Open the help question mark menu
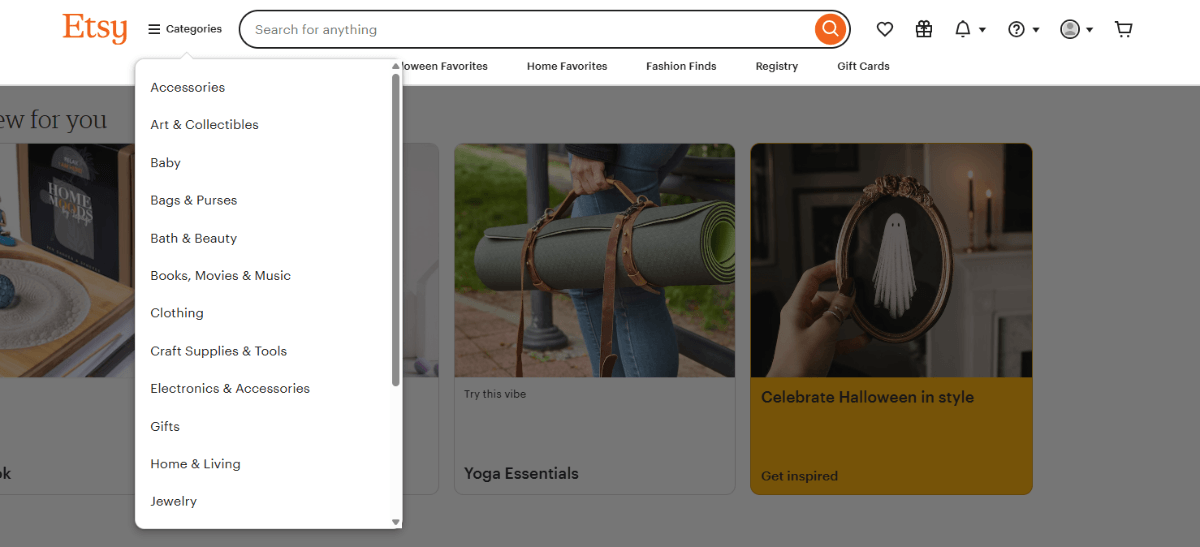1200x547 pixels. click(1024, 29)
